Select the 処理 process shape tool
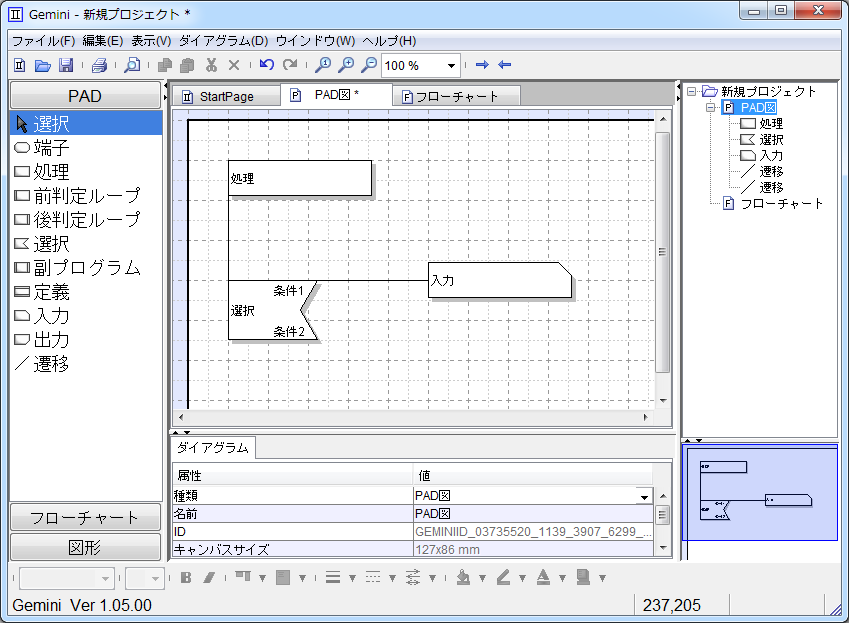This screenshot has height=623, width=849. (x=86, y=172)
